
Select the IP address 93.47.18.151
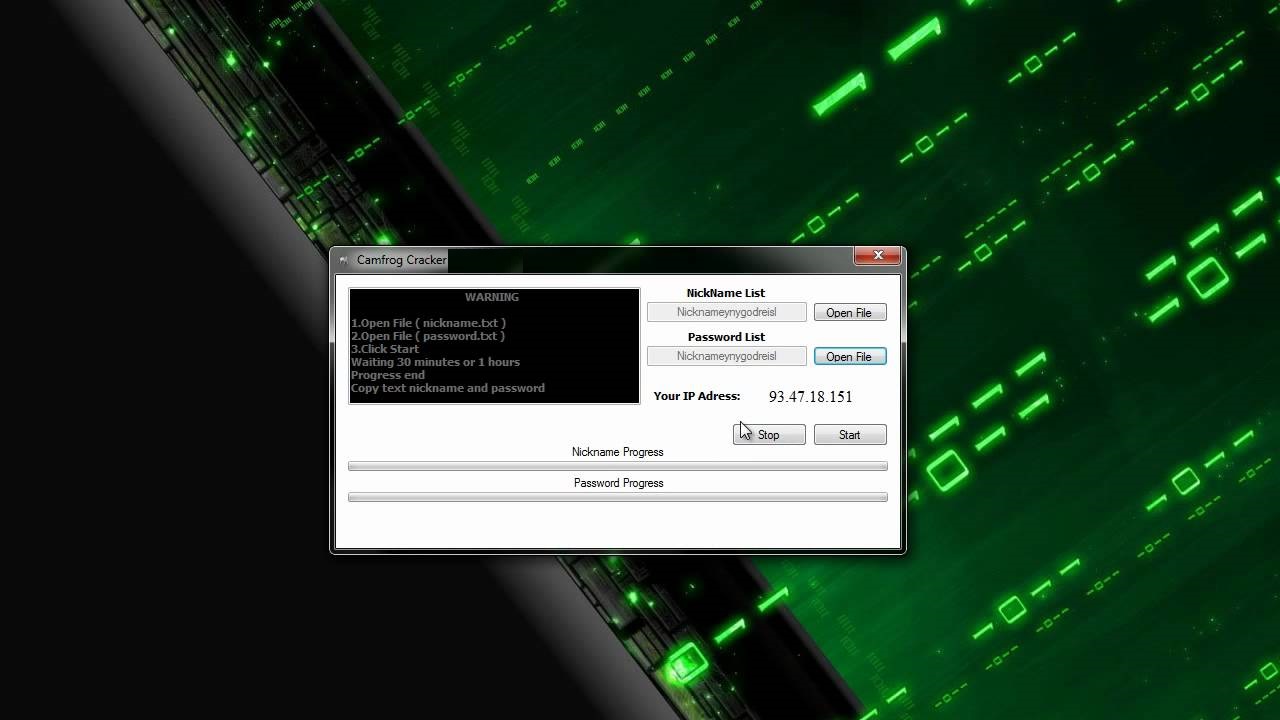[x=811, y=397]
